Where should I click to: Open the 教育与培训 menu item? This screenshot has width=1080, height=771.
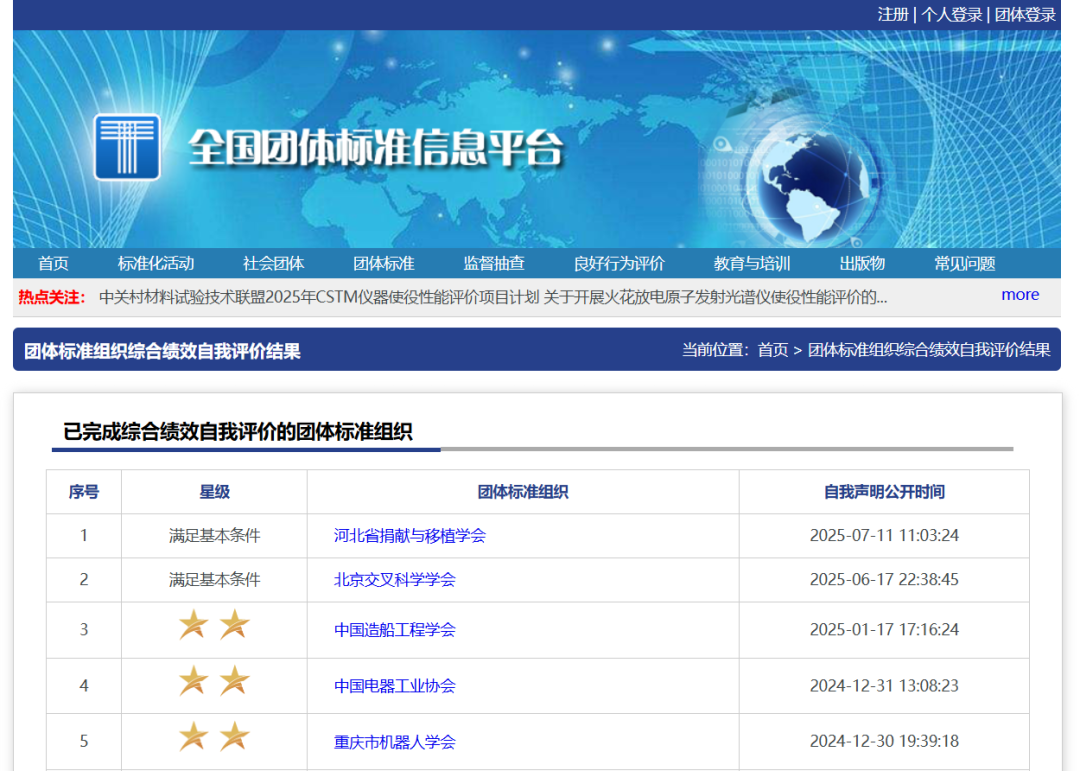click(x=751, y=264)
